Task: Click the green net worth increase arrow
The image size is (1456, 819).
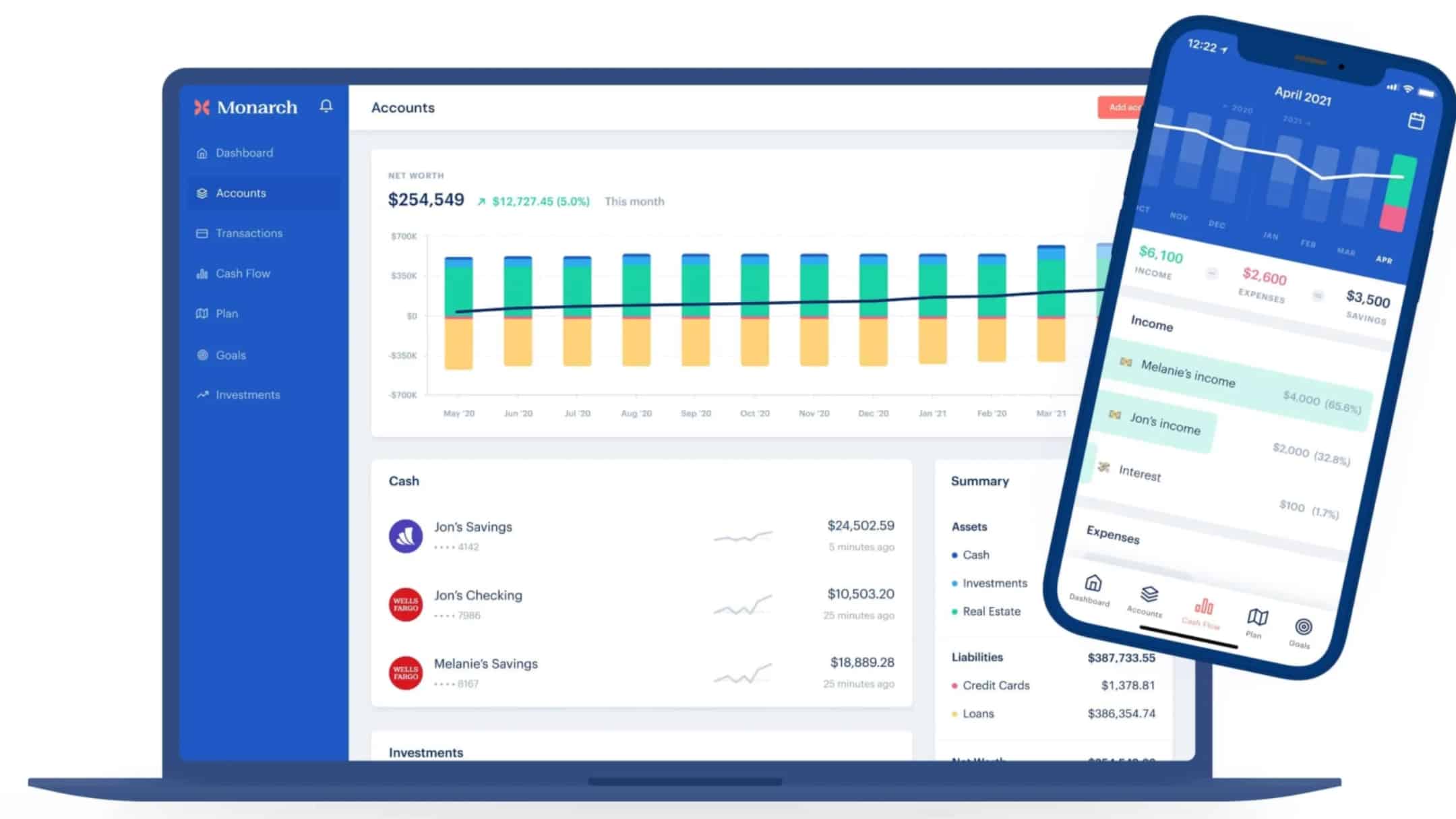Action: point(481,202)
